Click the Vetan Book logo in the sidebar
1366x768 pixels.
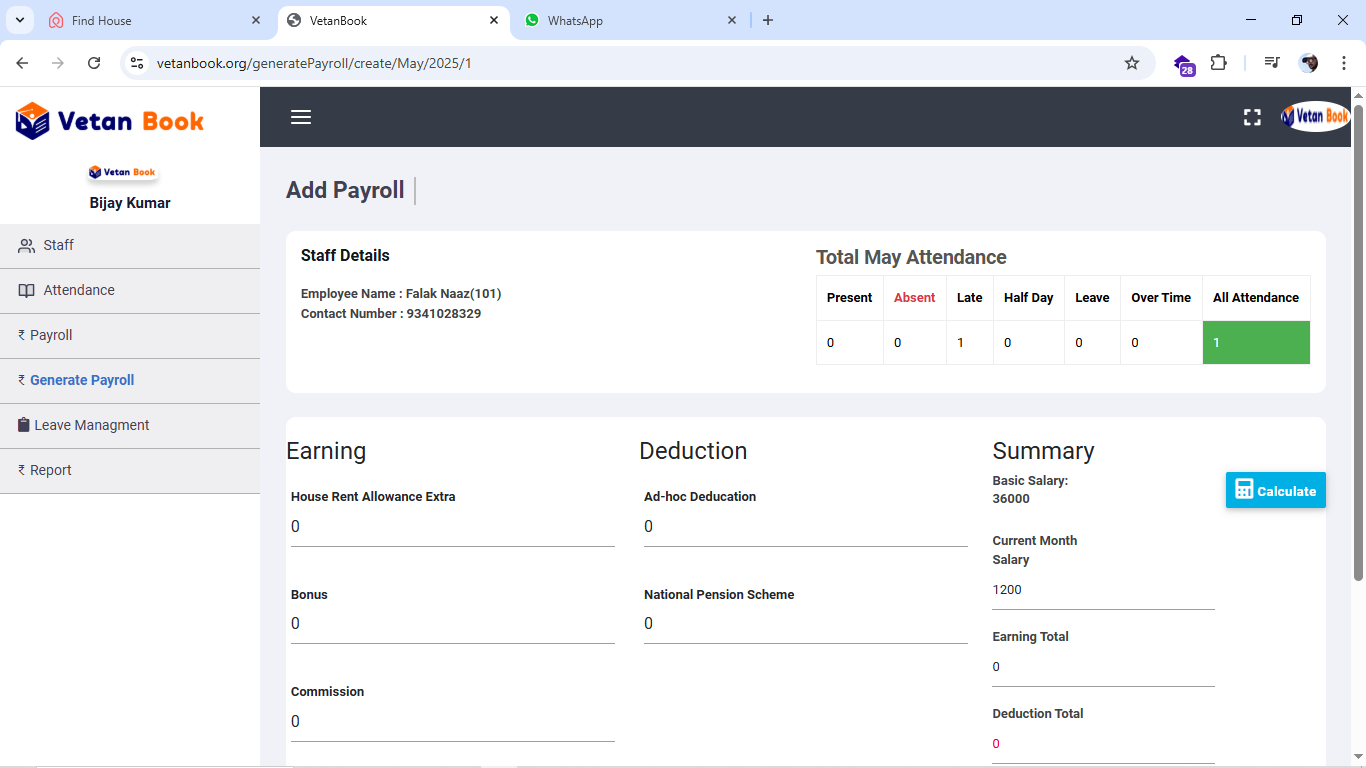(x=110, y=121)
